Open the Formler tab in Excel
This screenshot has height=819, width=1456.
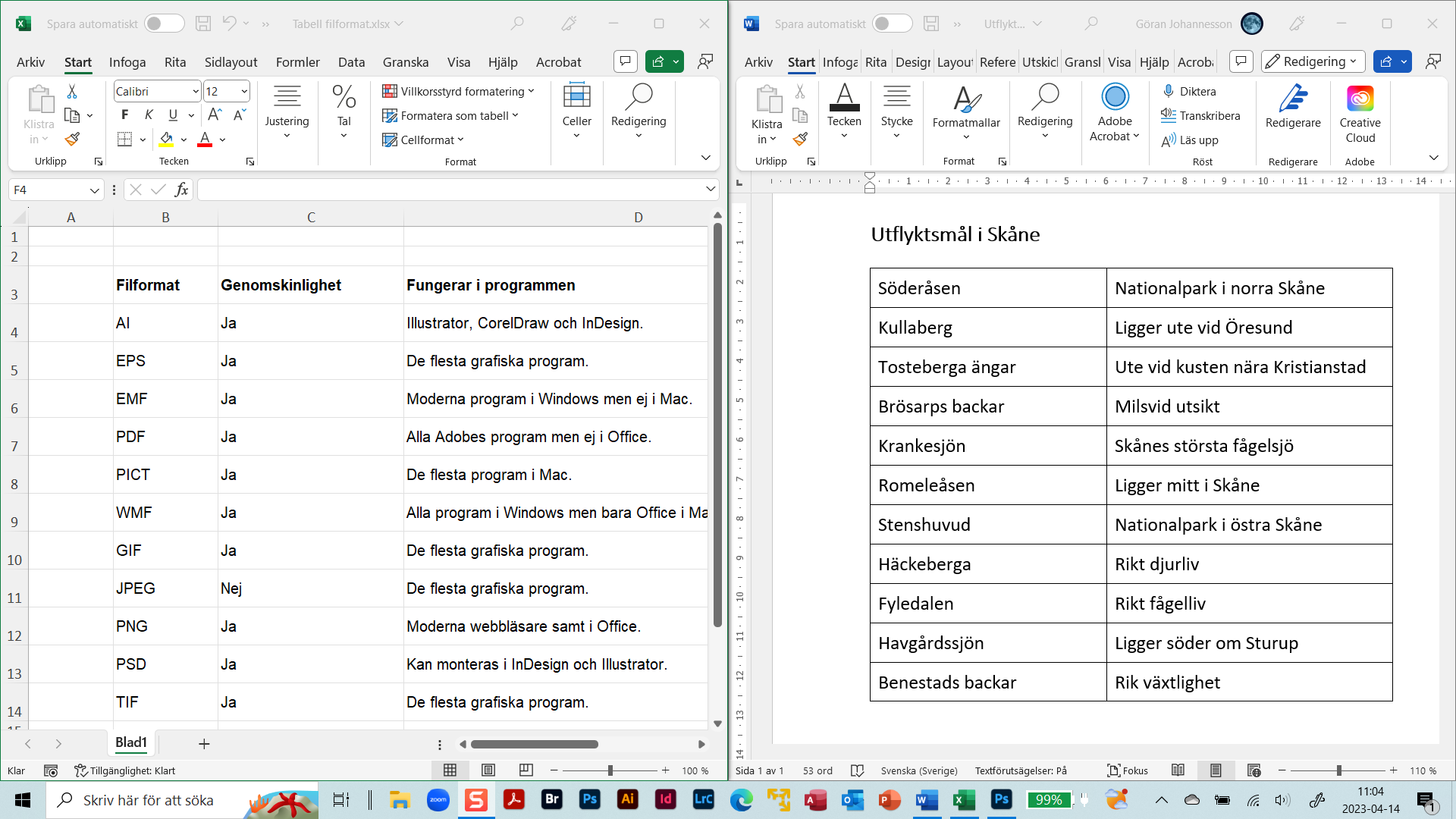click(297, 62)
